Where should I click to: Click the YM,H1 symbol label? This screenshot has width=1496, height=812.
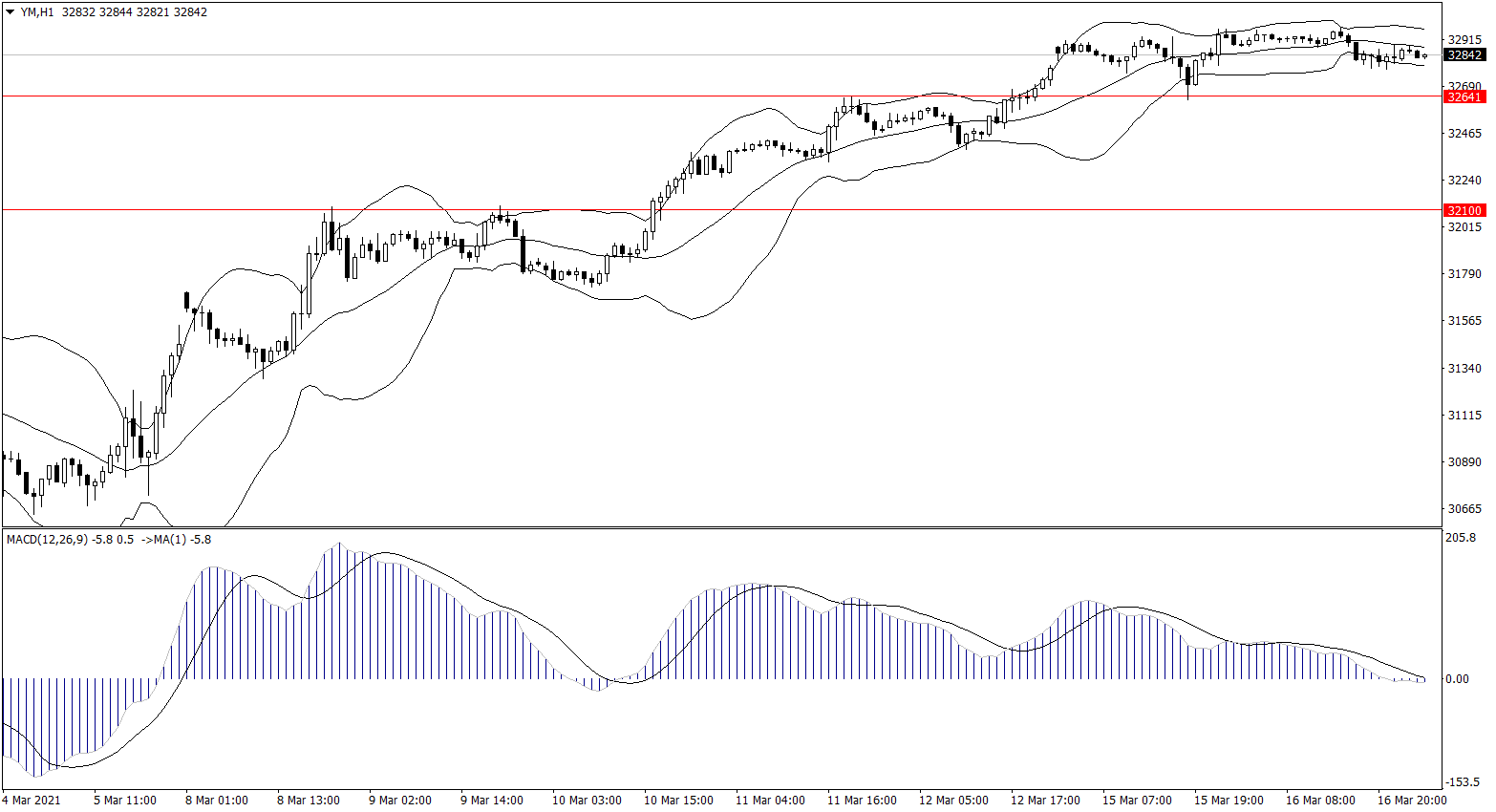coord(37,12)
